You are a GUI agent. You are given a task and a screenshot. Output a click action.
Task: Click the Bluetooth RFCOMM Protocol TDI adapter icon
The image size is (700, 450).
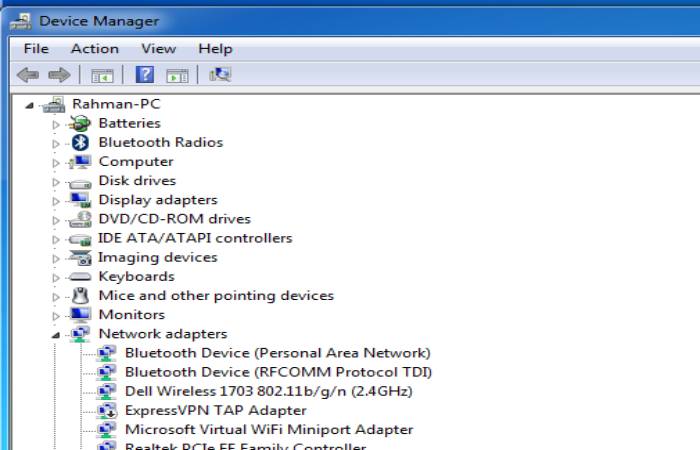pos(107,372)
